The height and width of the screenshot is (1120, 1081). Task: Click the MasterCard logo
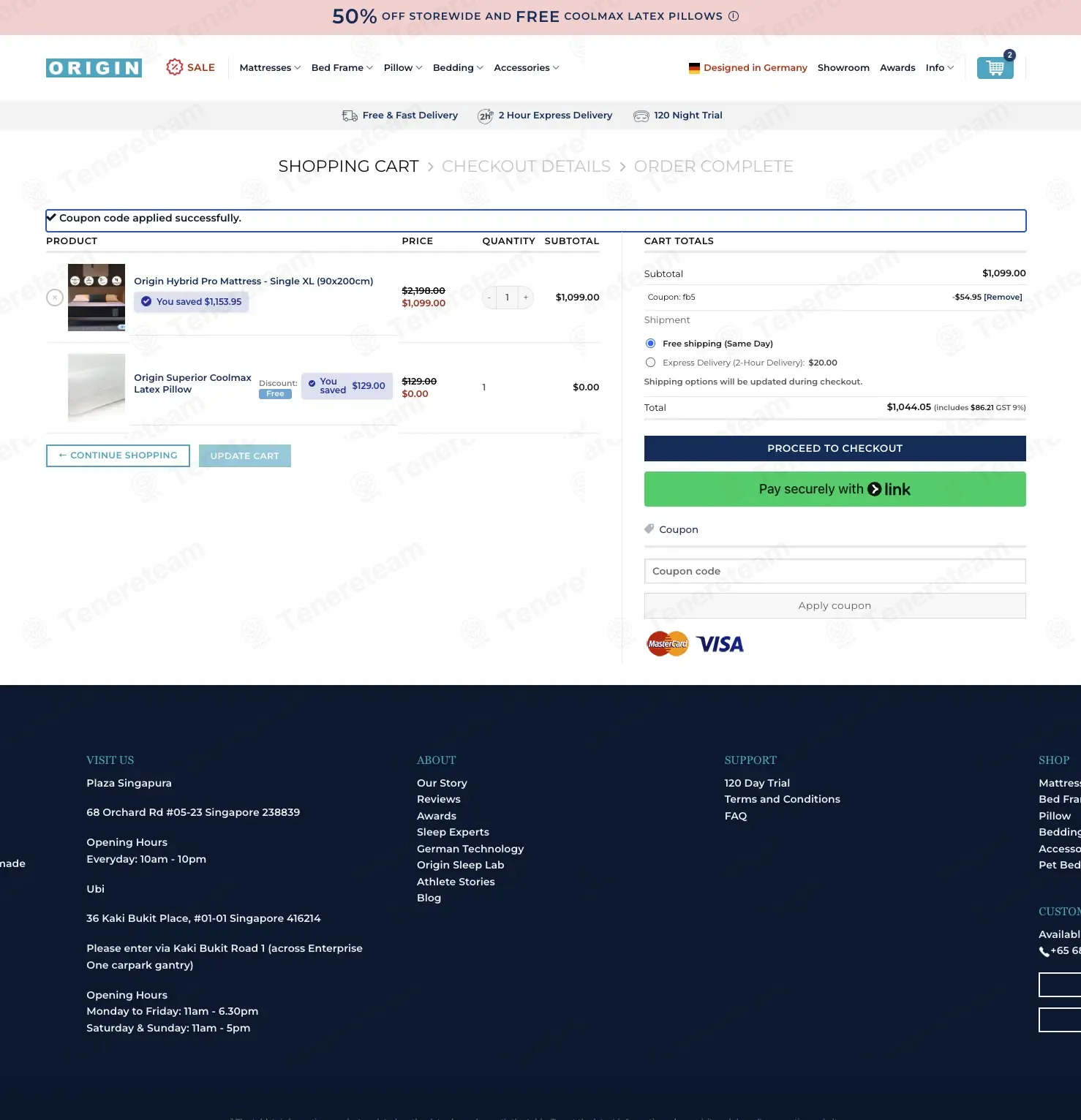[668, 643]
